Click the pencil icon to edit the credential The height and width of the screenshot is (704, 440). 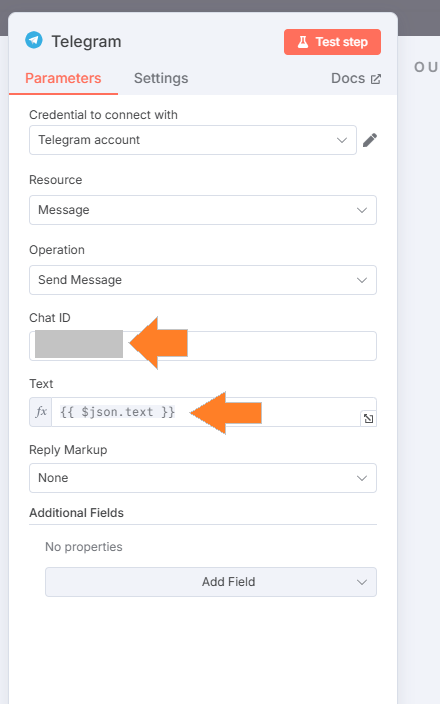click(370, 140)
